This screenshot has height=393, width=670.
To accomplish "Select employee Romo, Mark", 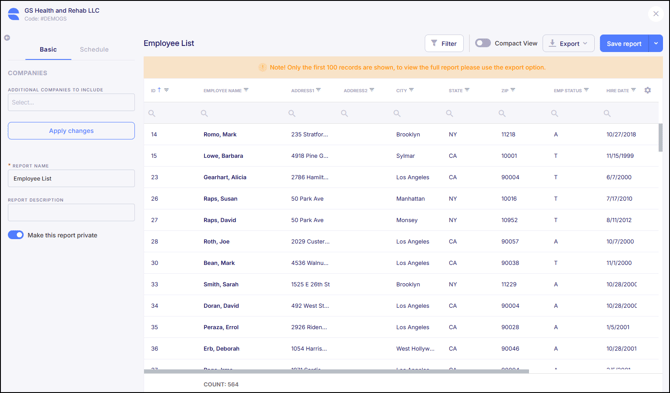I will coord(220,135).
